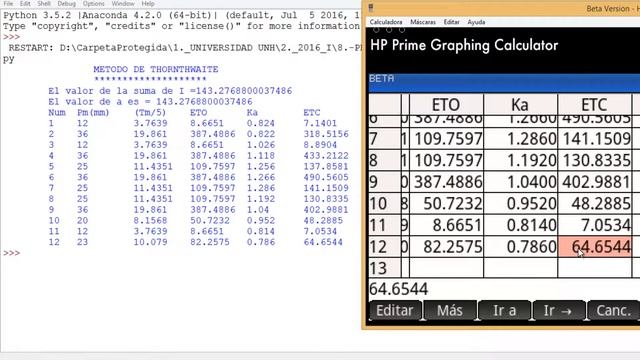Tap the Canc. soft key

click(x=613, y=311)
